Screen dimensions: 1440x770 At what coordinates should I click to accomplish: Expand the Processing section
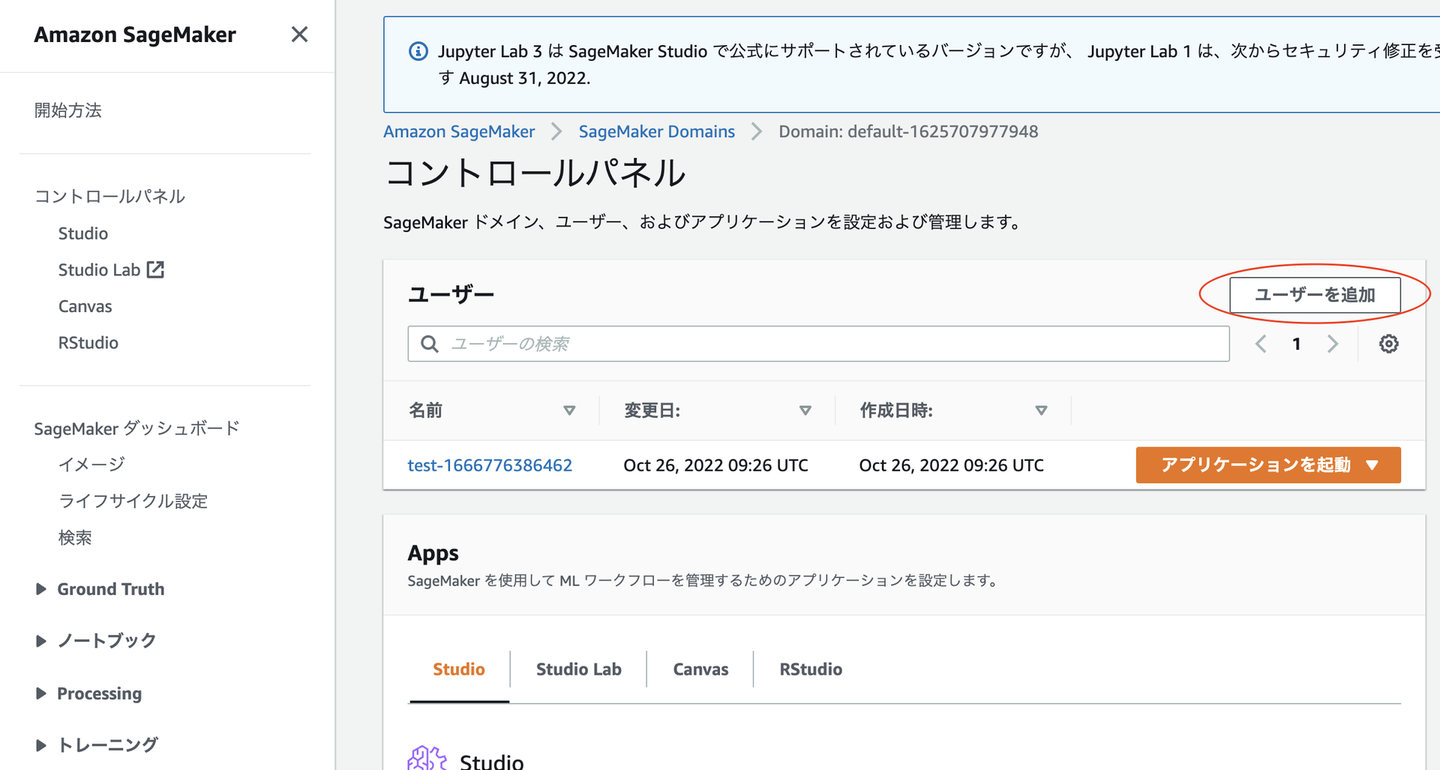pyautogui.click(x=41, y=693)
